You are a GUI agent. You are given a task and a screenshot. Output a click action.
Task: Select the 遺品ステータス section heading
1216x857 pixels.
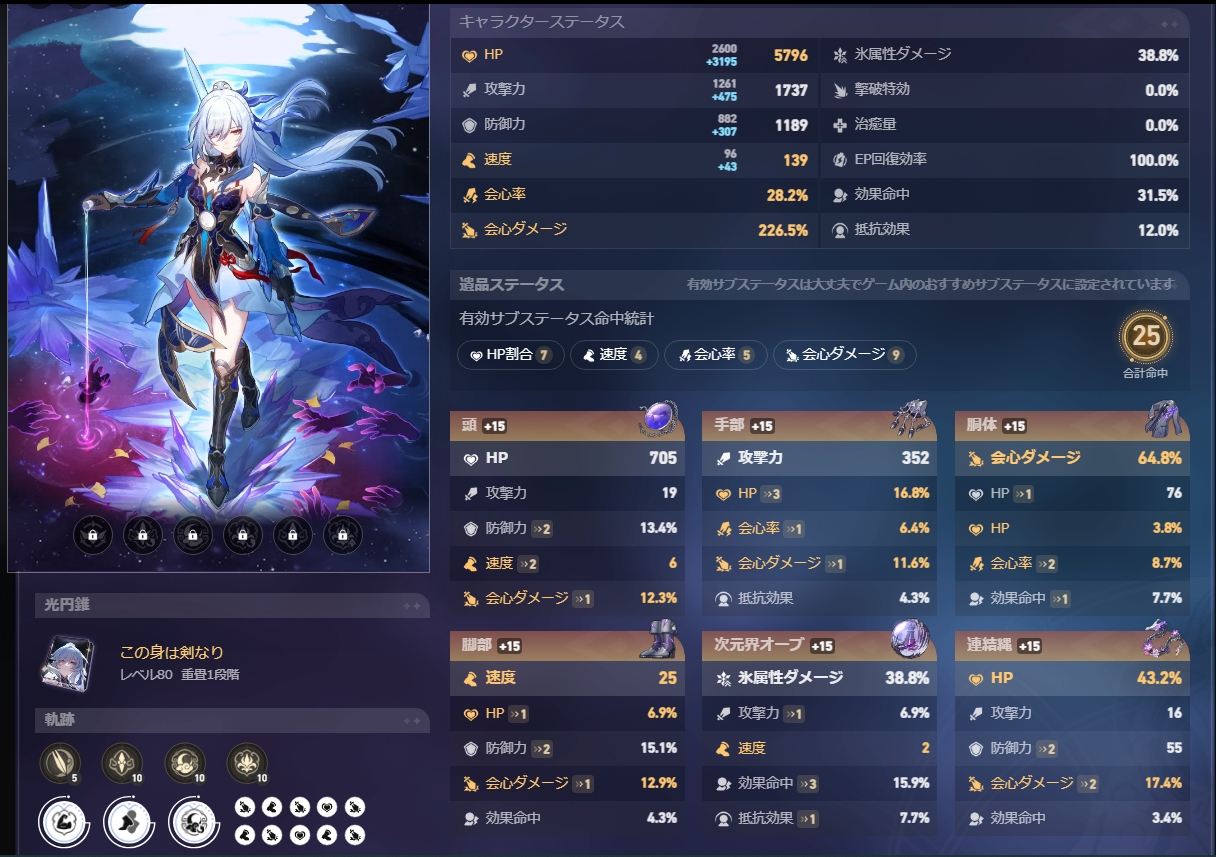[512, 285]
